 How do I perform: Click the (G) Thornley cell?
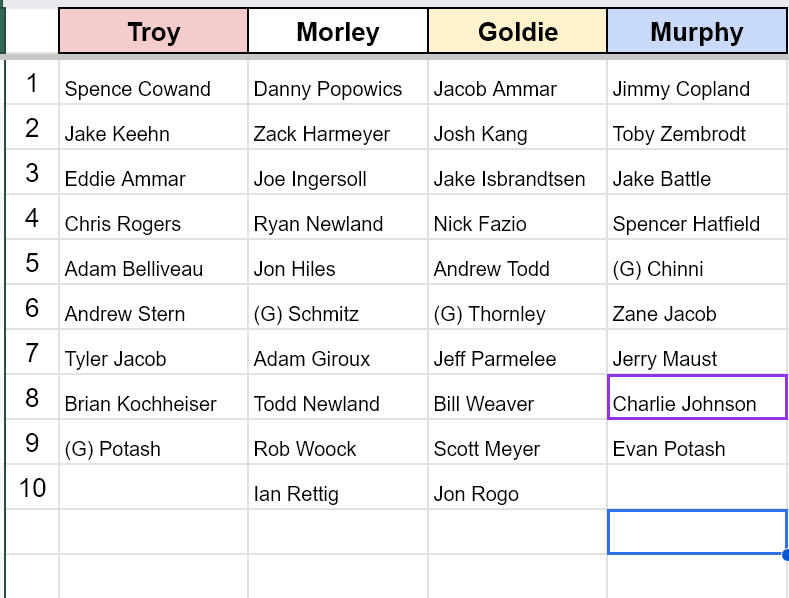517,307
